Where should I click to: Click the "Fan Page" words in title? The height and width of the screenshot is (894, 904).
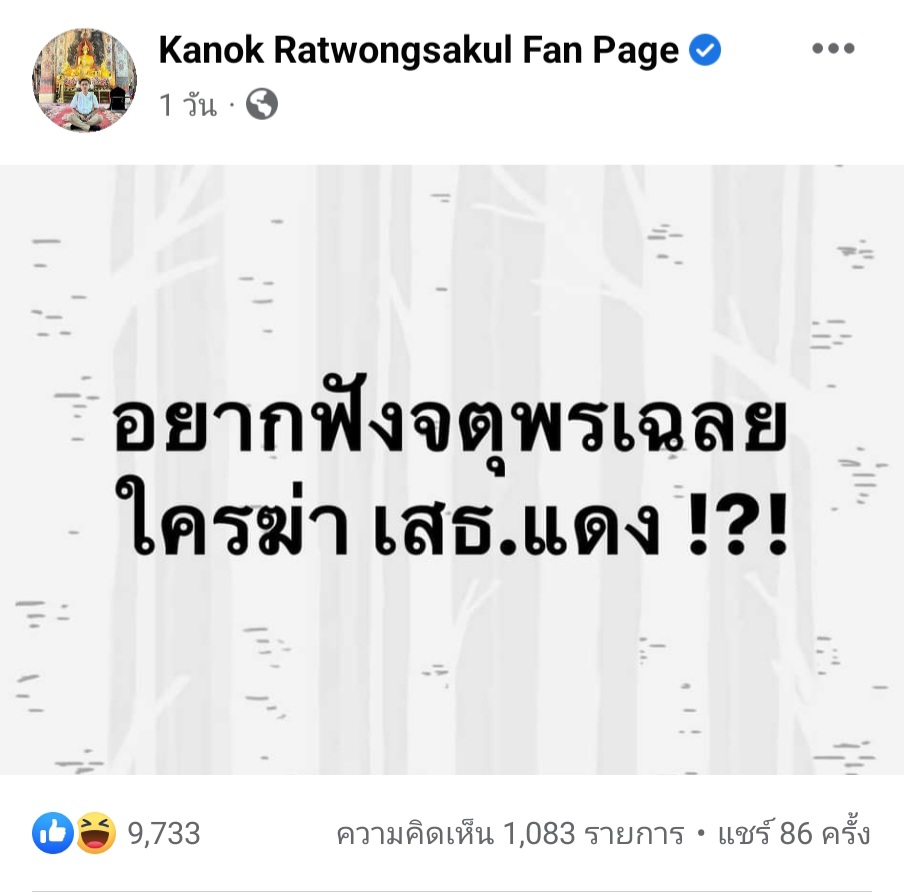[601, 50]
